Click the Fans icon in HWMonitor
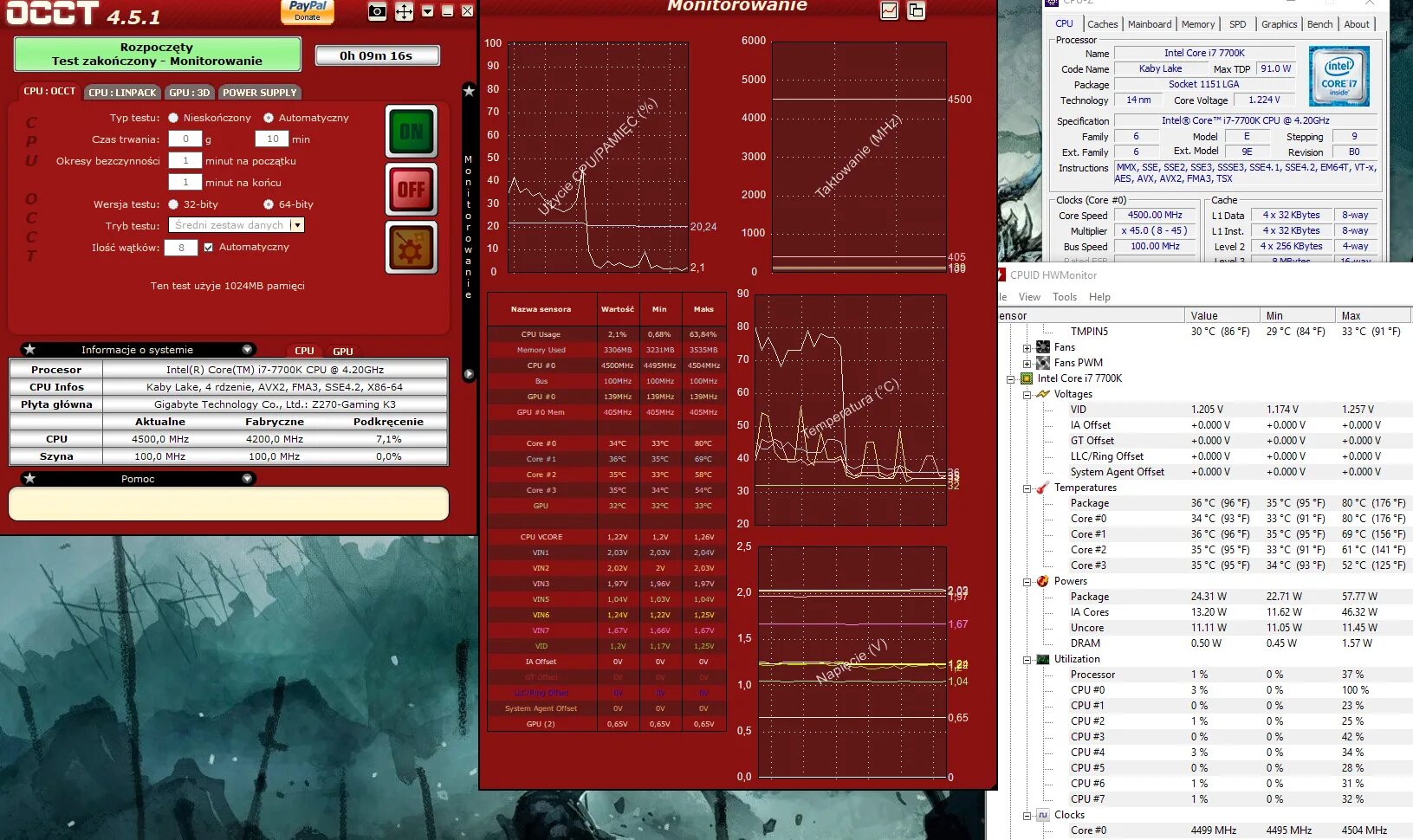This screenshot has height=840, width=1413. point(1043,347)
